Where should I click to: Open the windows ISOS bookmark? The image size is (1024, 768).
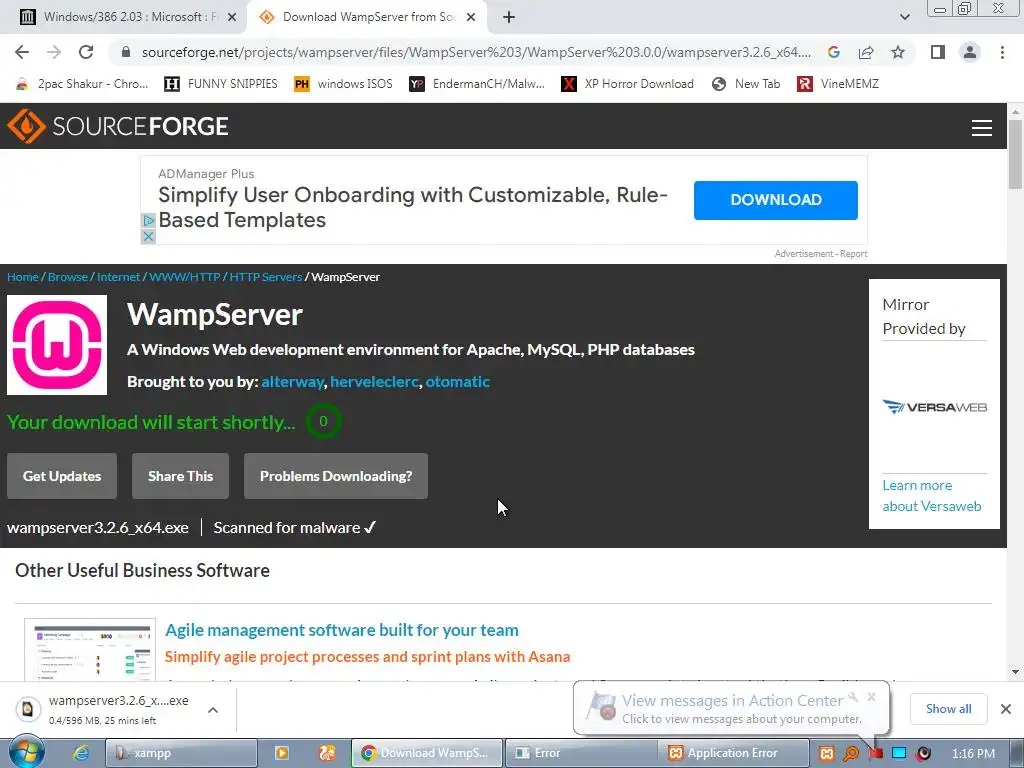344,84
